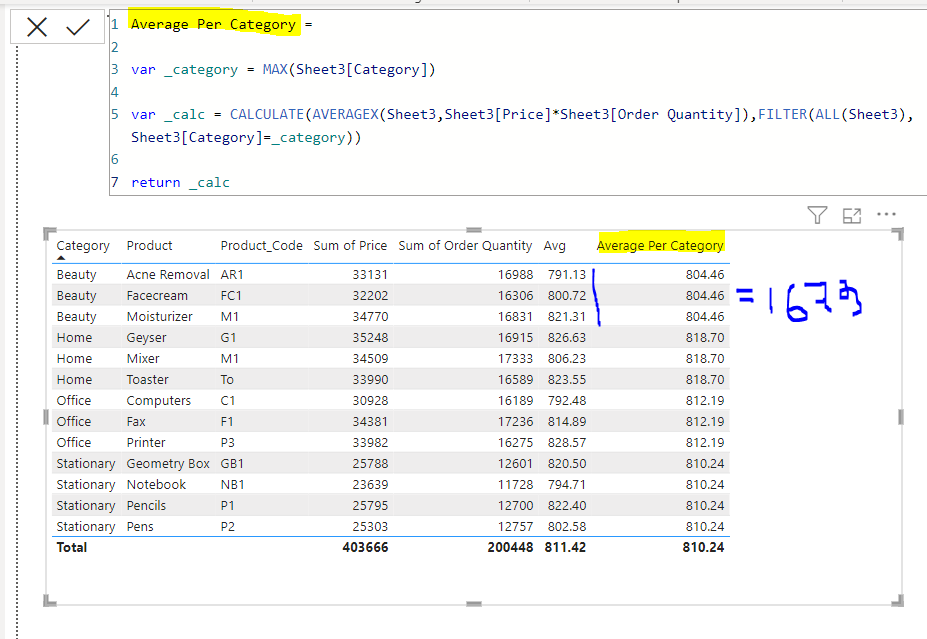Click the order quantity value 17333
Viewport: 927px width, 639px height.
coord(515,358)
